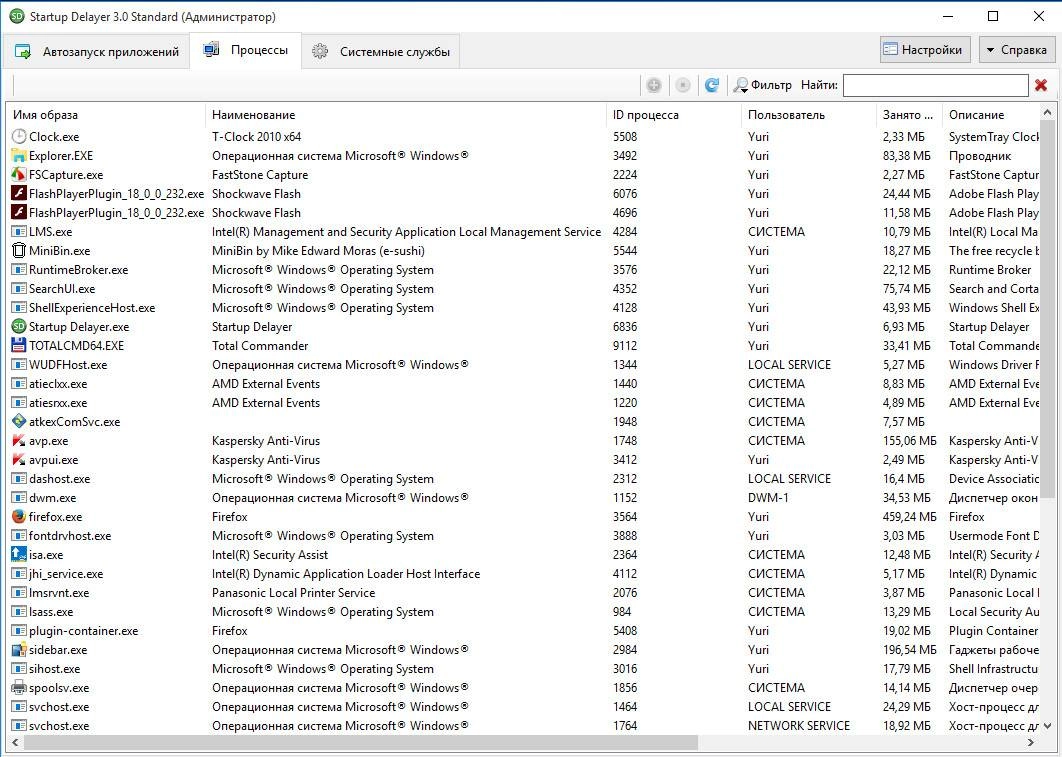Select svchost.exe with PID 1464

(524, 706)
